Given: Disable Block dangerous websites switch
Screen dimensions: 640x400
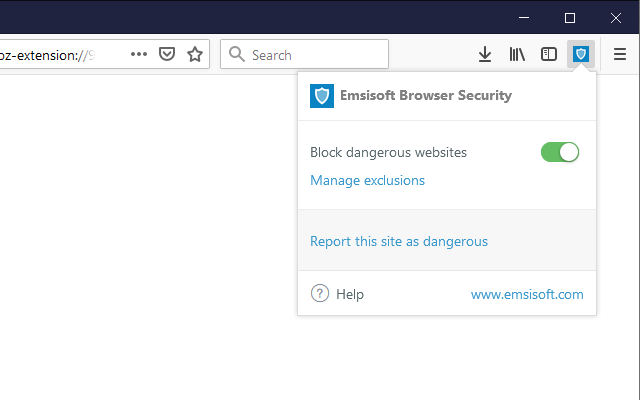Looking at the screenshot, I should (560, 152).
